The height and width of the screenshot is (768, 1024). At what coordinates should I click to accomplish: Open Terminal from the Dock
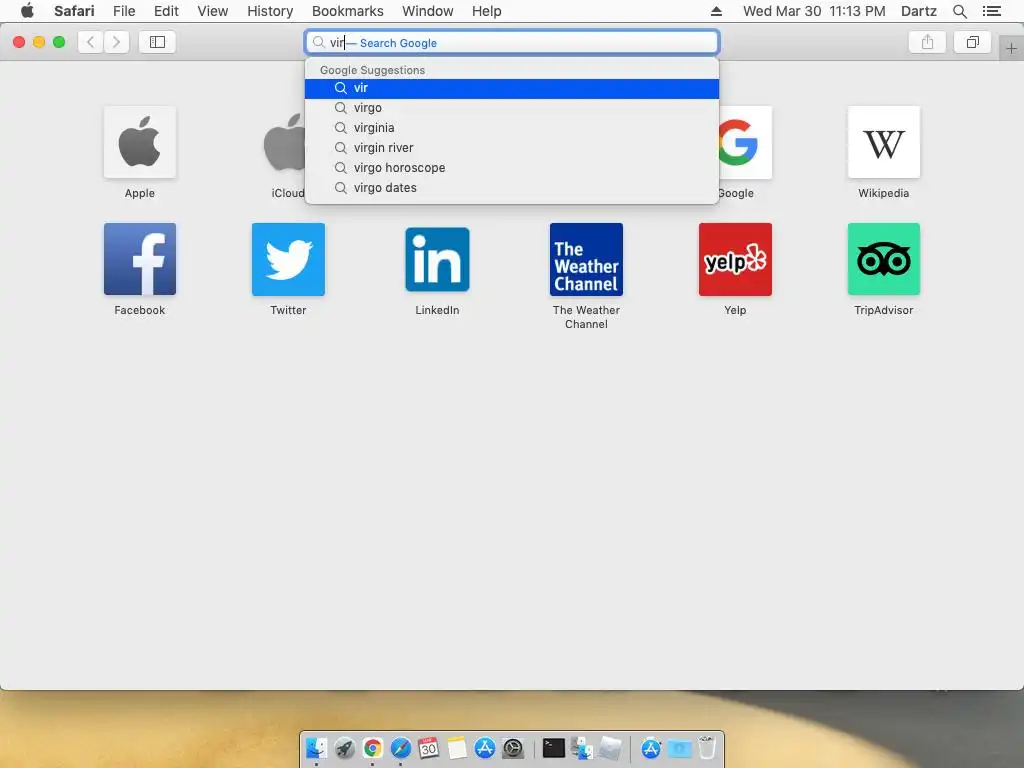point(554,748)
